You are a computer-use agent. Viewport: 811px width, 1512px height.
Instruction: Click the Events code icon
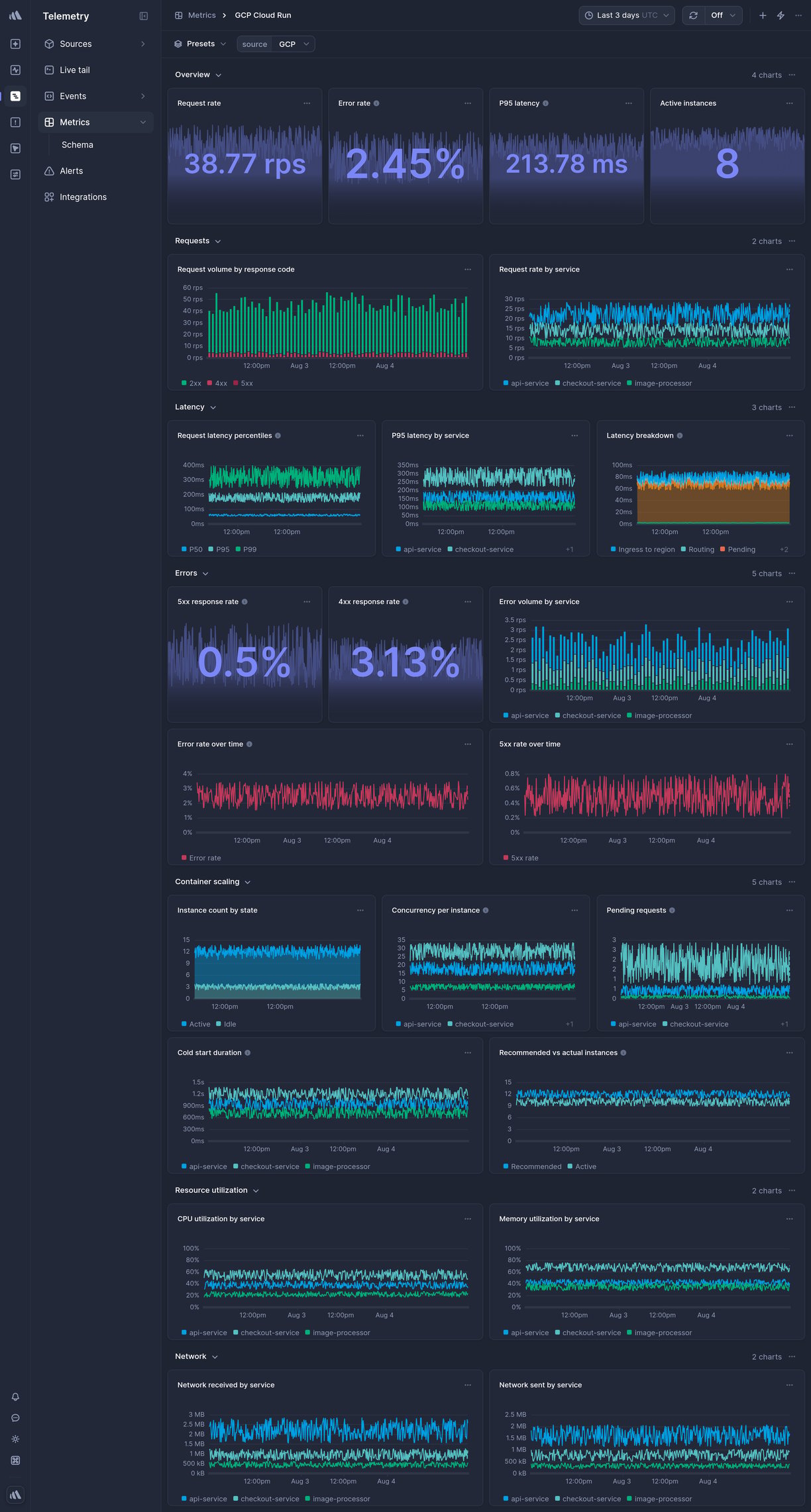(49, 96)
